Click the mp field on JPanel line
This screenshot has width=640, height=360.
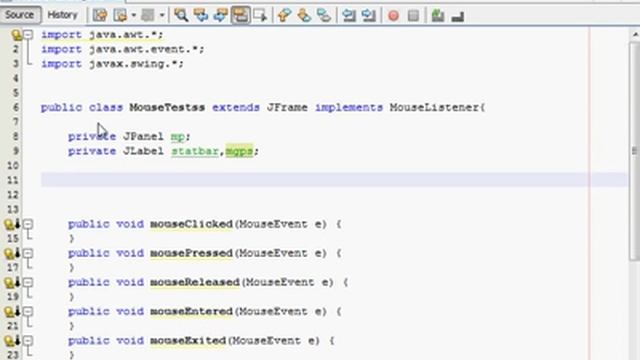[178, 137]
